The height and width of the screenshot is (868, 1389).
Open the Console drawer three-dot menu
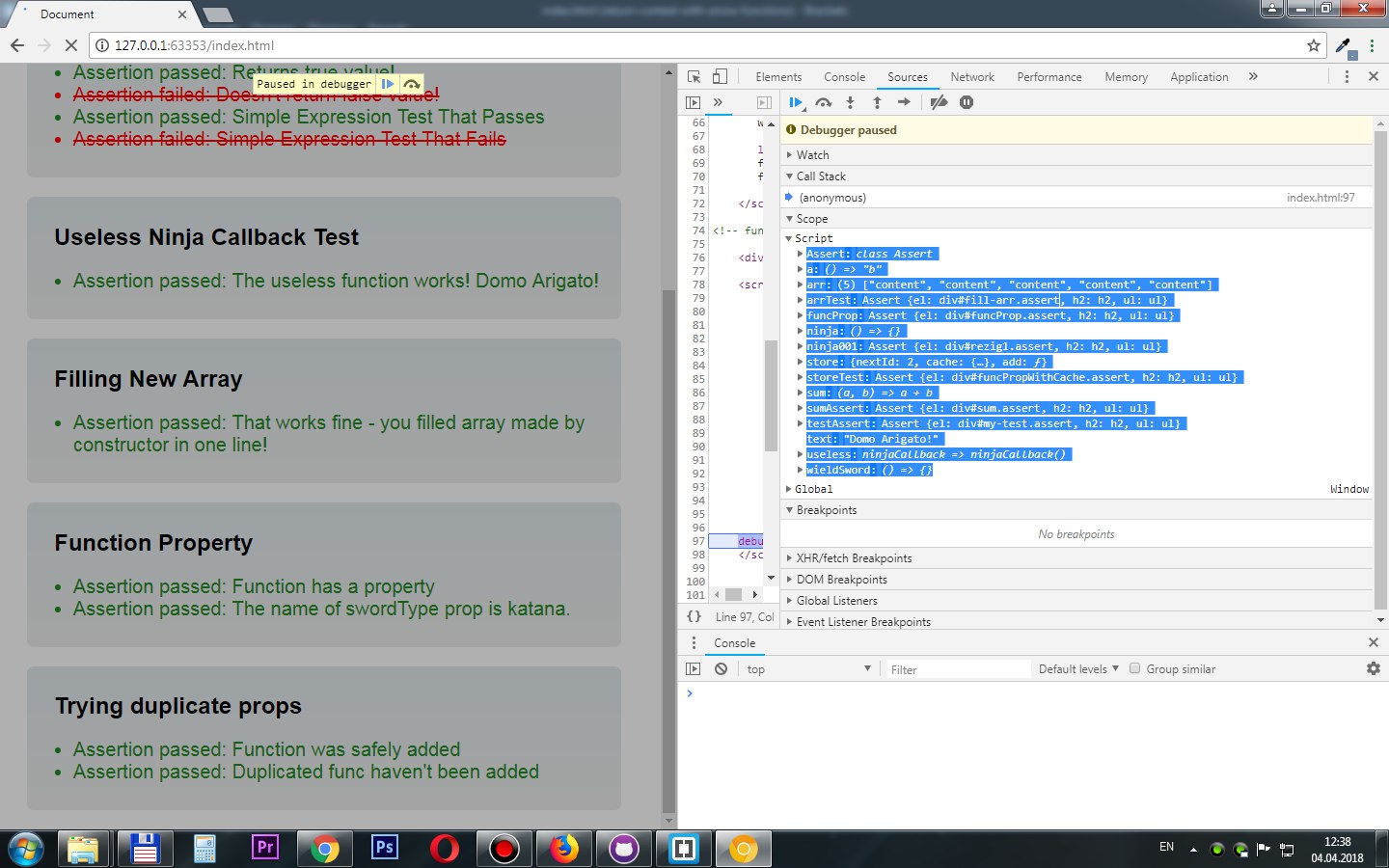[x=694, y=642]
